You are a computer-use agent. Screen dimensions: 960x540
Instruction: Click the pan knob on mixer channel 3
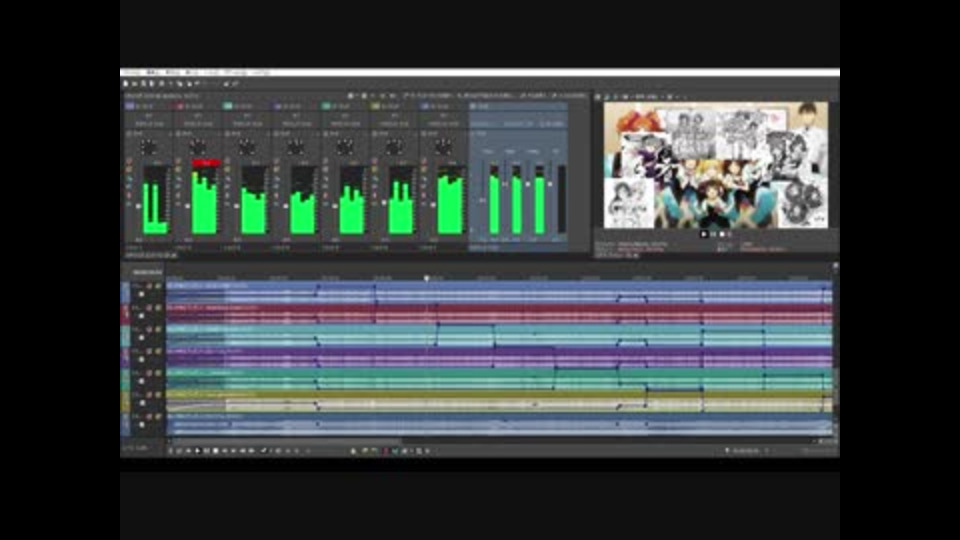click(x=247, y=147)
